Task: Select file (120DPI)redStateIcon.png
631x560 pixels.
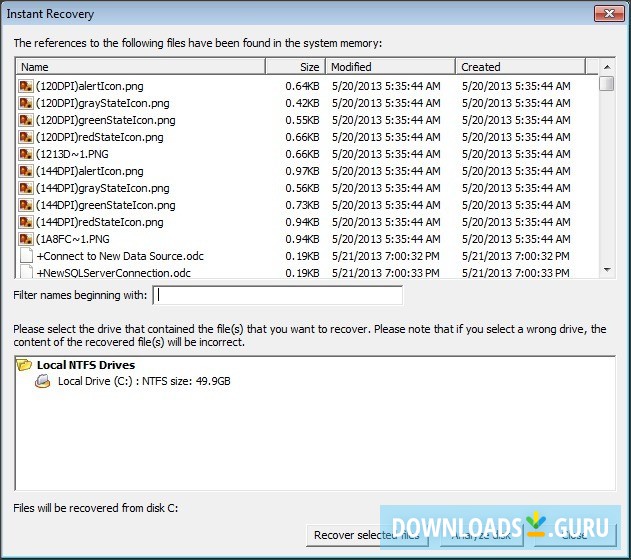Action: (x=100, y=137)
